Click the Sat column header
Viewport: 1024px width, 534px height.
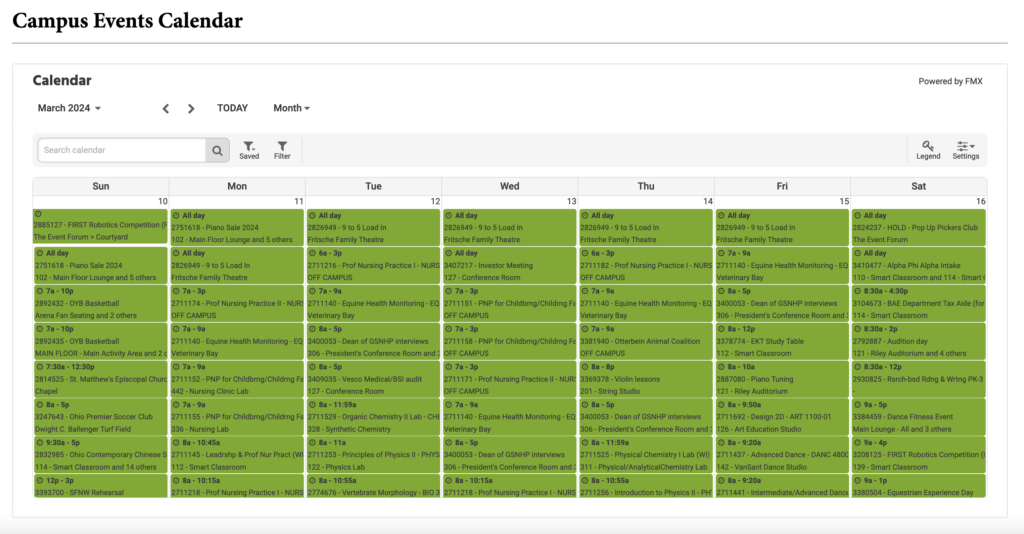tap(918, 186)
